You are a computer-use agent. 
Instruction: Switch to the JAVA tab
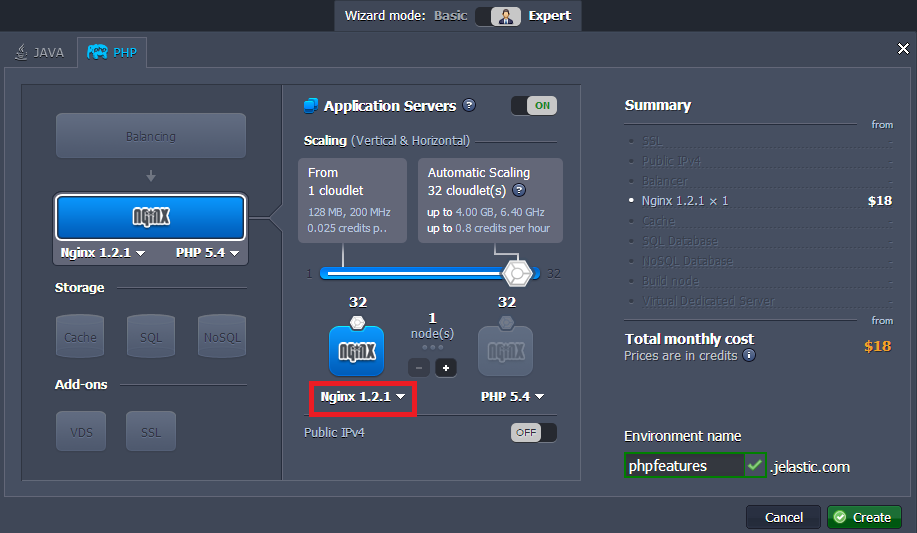point(40,53)
